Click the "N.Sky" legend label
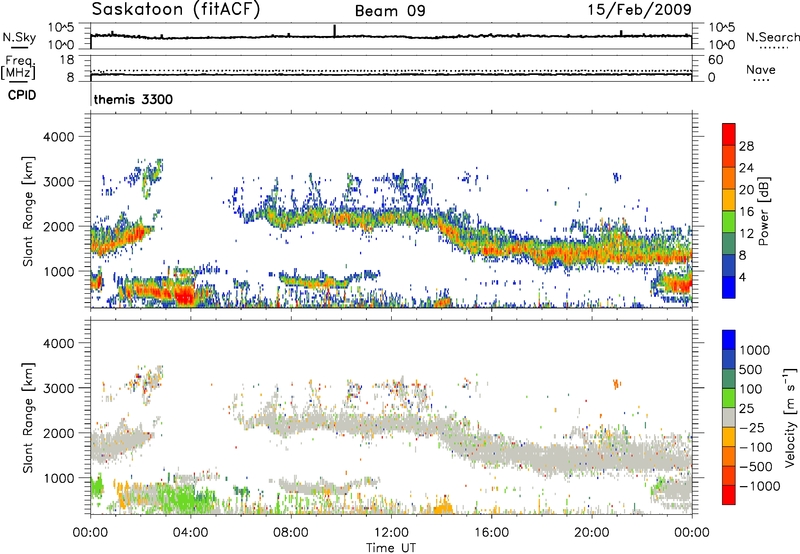 pos(19,37)
